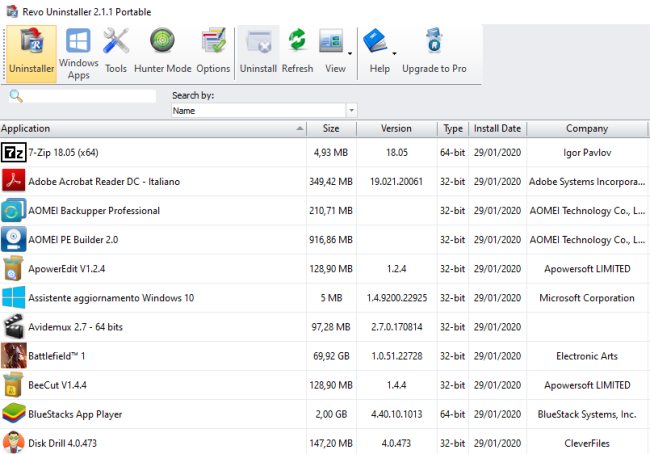The width and height of the screenshot is (650, 454).
Task: Click the 147,20 MB size cell
Action: coord(331,443)
